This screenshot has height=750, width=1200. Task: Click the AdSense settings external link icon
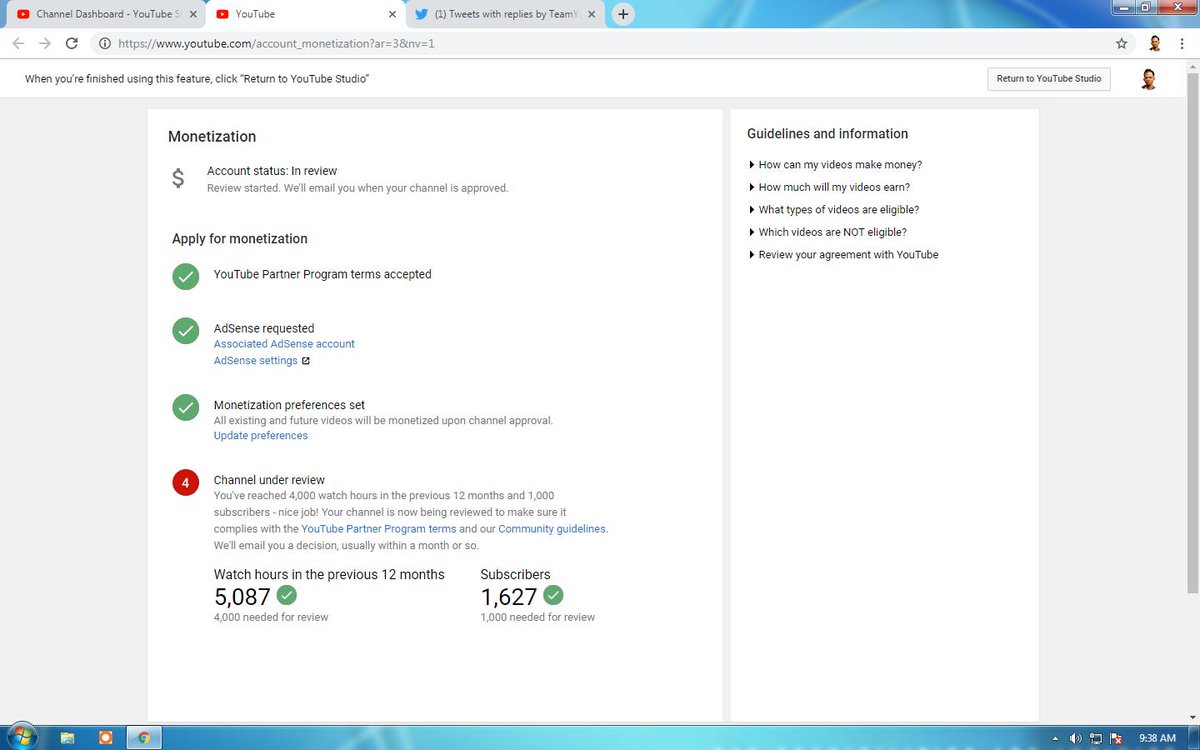pyautogui.click(x=306, y=361)
